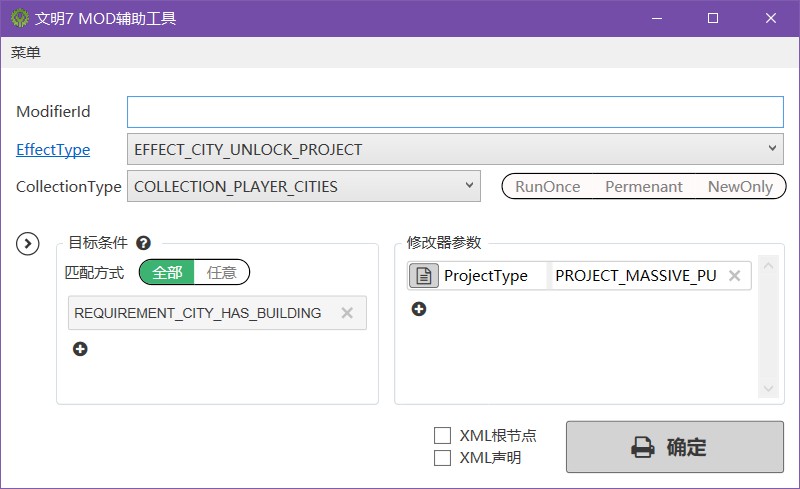
Task: Click the ProjectType parameter name
Action: tap(486, 276)
